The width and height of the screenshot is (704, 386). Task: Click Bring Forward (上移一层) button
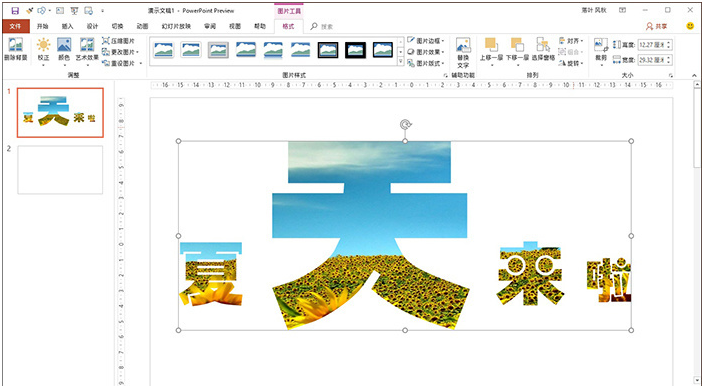point(491,49)
